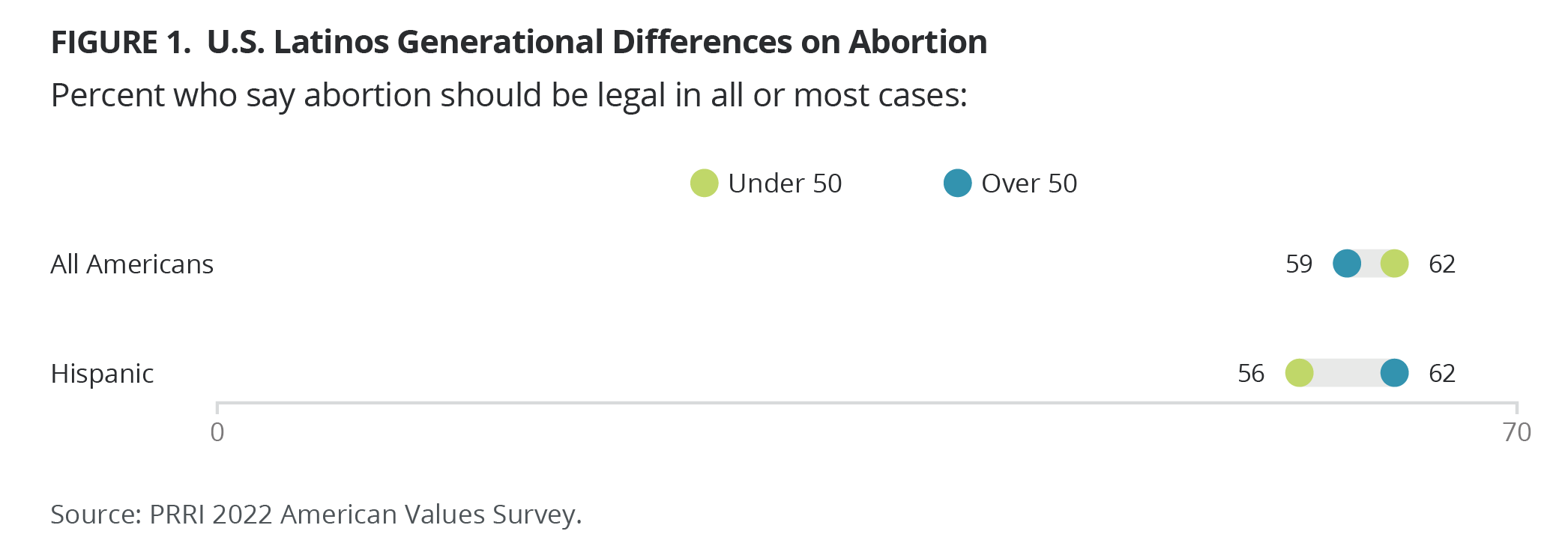
Task: Select the Over 50 legend label
Action: coord(1029,184)
